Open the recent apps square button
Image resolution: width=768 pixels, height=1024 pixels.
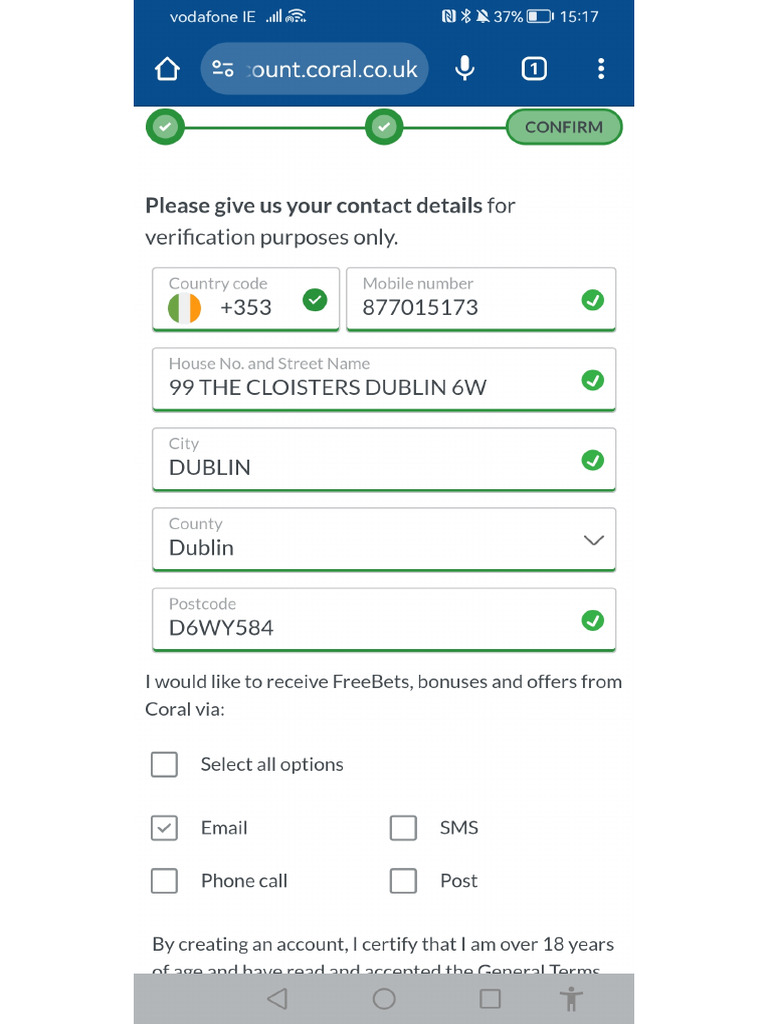[490, 998]
